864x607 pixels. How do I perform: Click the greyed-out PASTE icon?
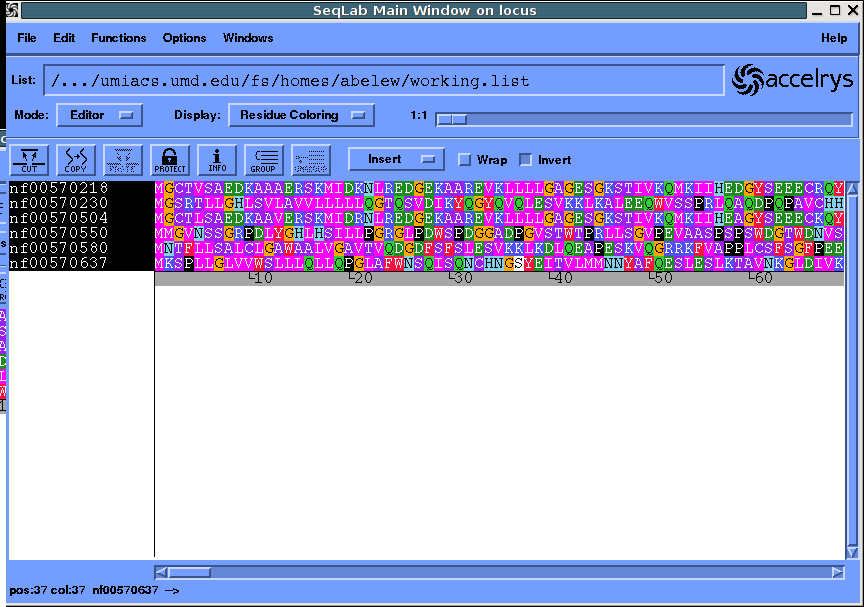123,160
